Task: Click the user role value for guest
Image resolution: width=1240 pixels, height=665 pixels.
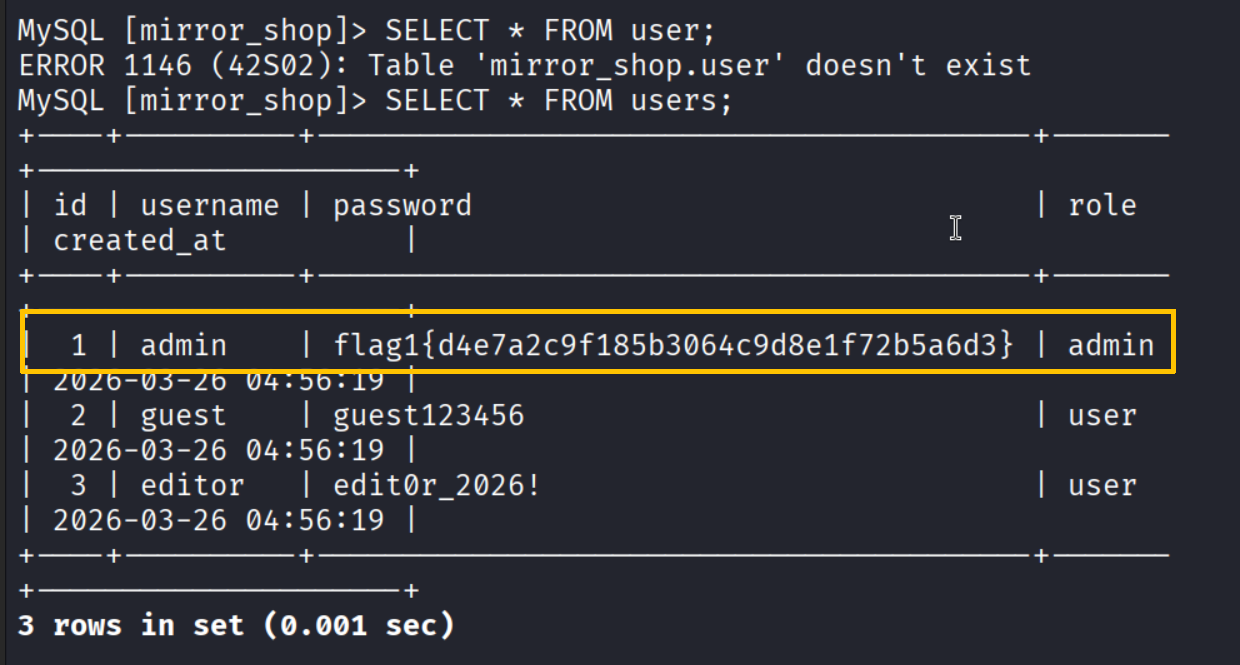Action: pos(1102,416)
